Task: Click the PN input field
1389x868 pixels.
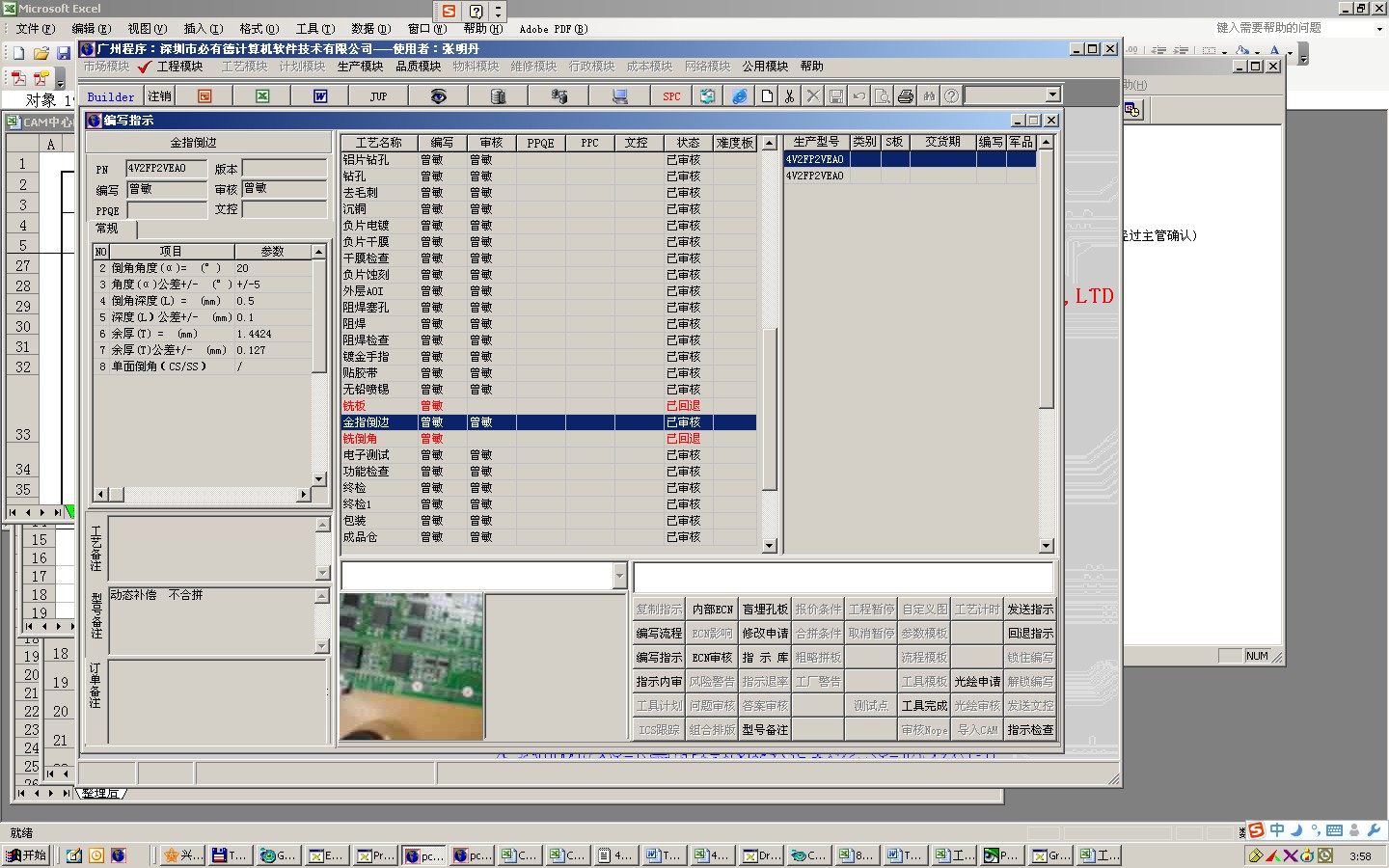Action: (166, 168)
